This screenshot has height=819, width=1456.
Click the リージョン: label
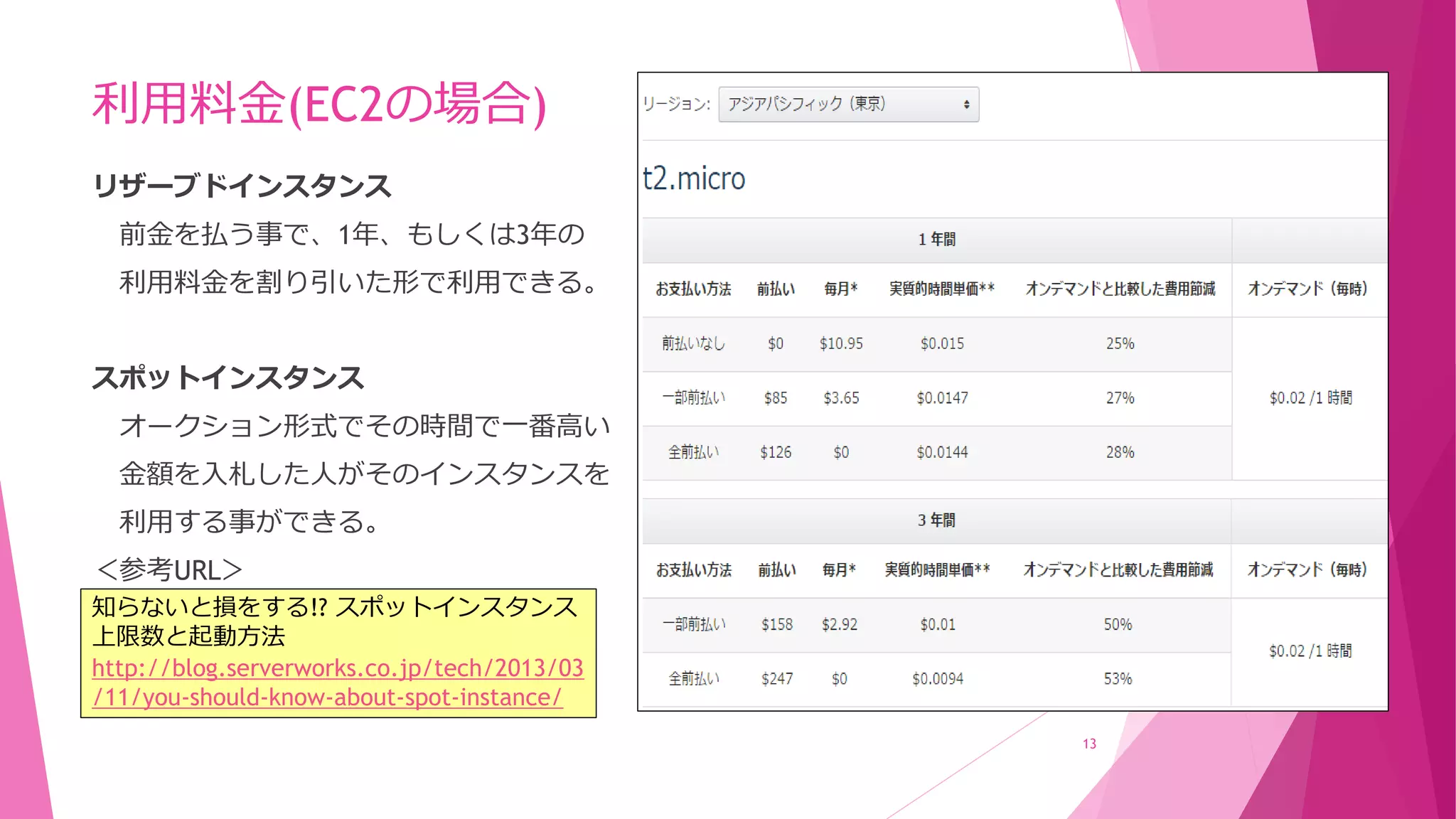point(676,105)
